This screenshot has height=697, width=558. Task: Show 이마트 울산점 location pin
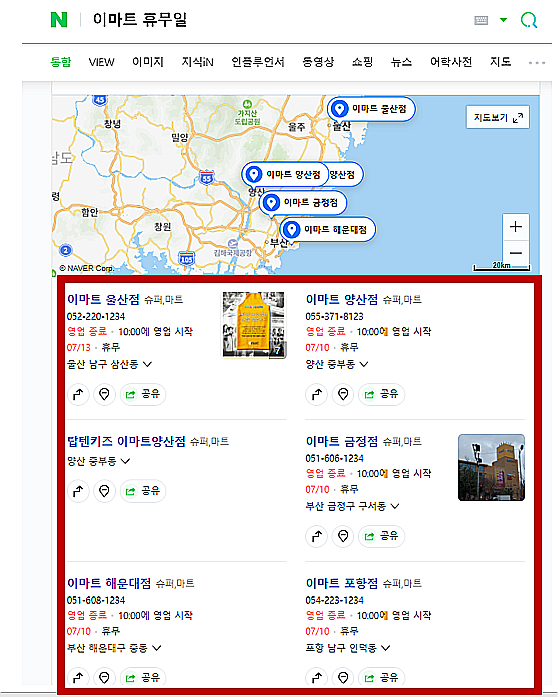pos(104,394)
